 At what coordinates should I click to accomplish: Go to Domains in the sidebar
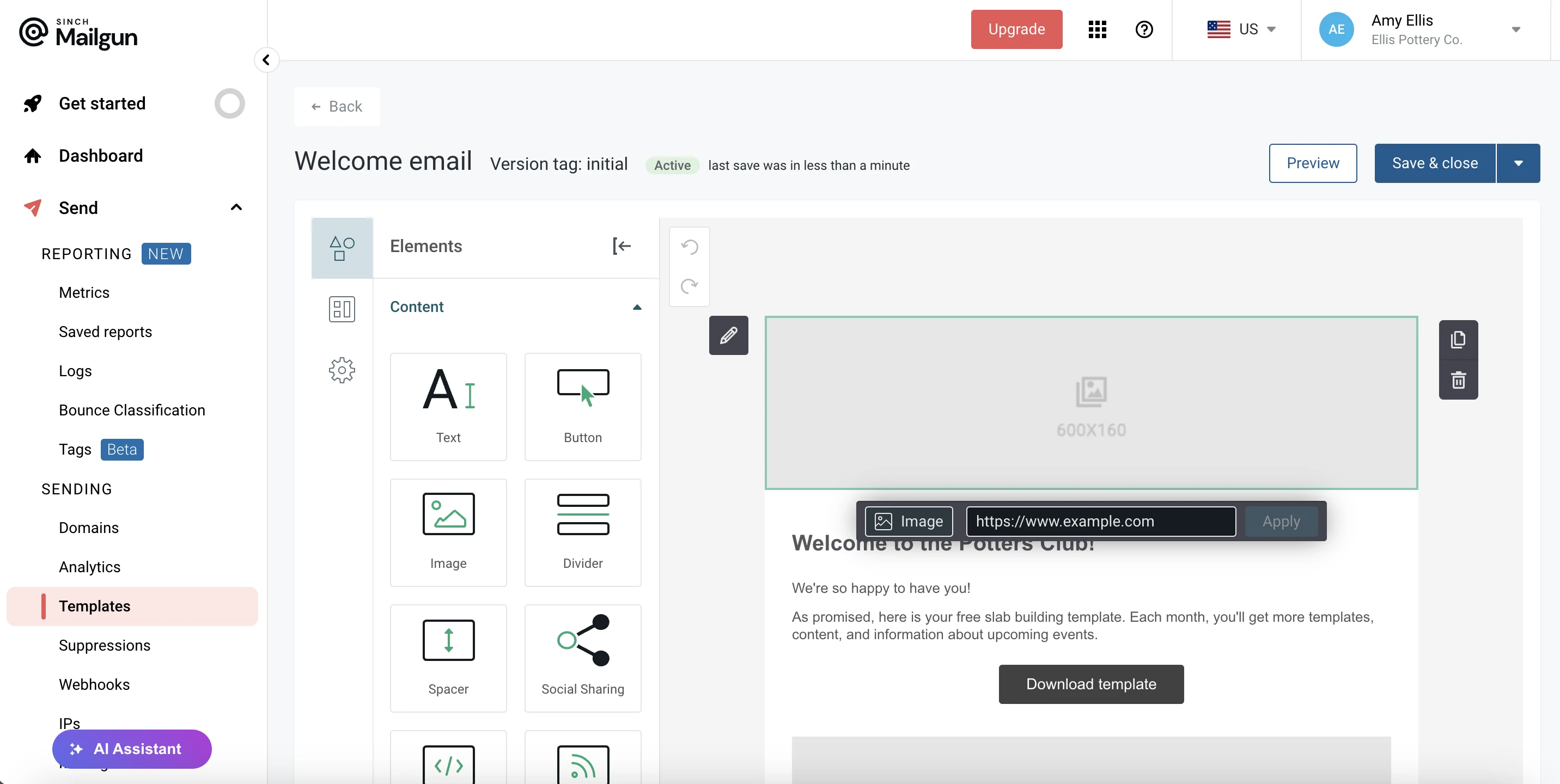coord(88,528)
